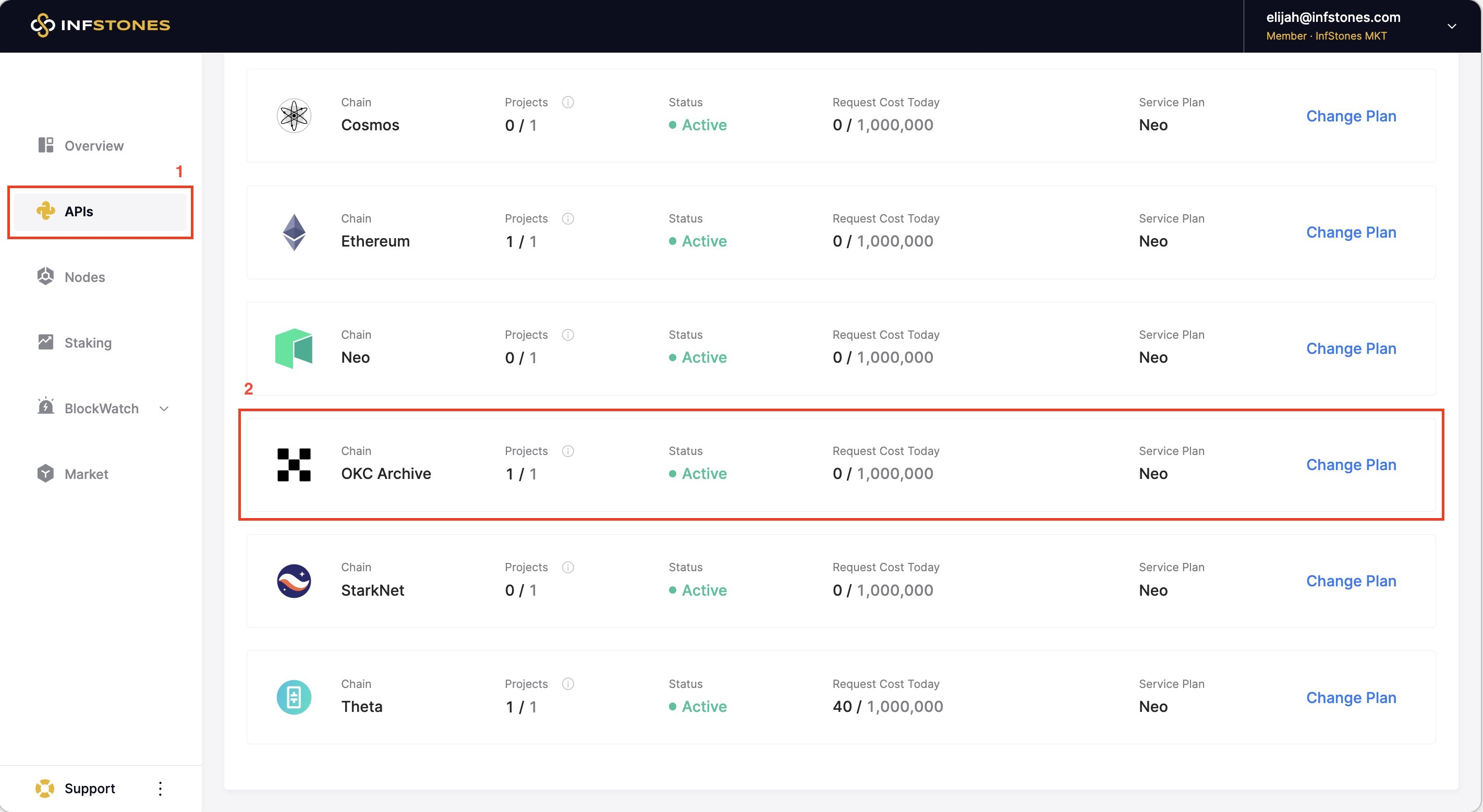Select Staking in the sidebar
This screenshot has height=812, width=1483.
[88, 342]
